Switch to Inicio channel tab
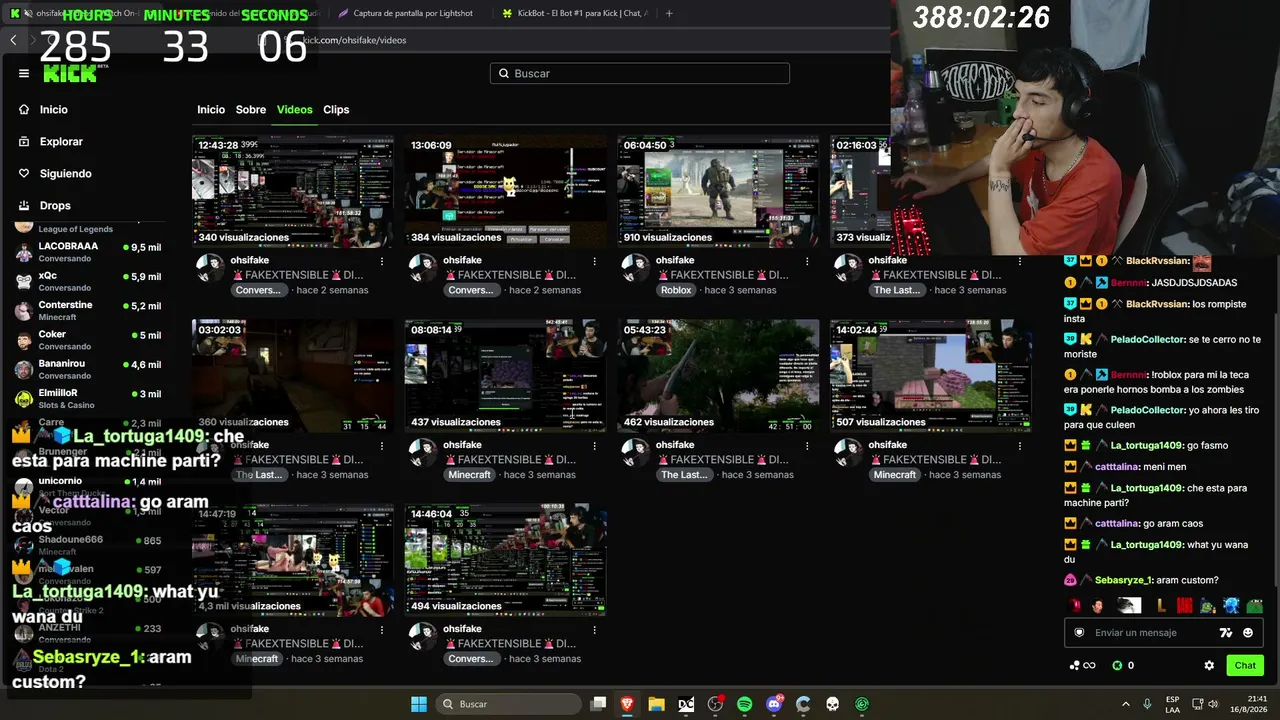 click(x=211, y=110)
